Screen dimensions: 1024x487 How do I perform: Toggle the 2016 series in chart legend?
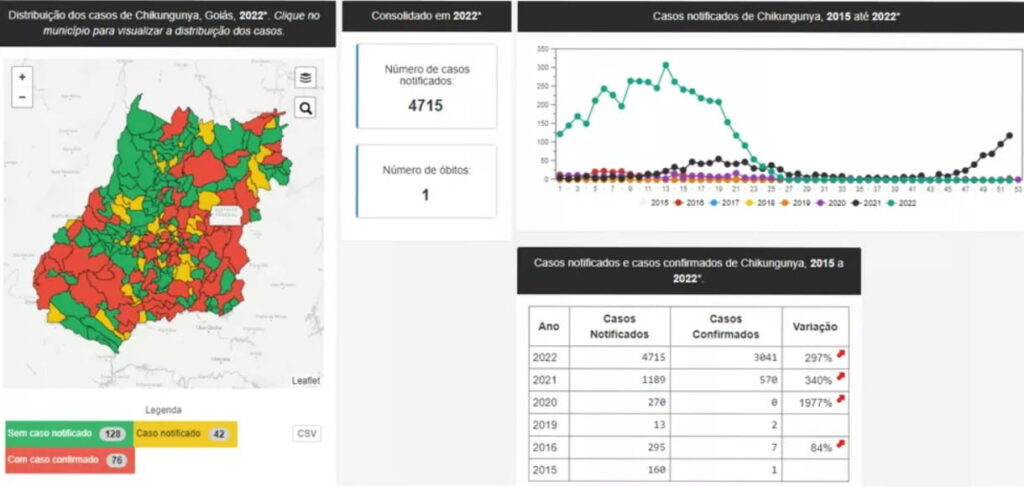pyautogui.click(x=690, y=203)
